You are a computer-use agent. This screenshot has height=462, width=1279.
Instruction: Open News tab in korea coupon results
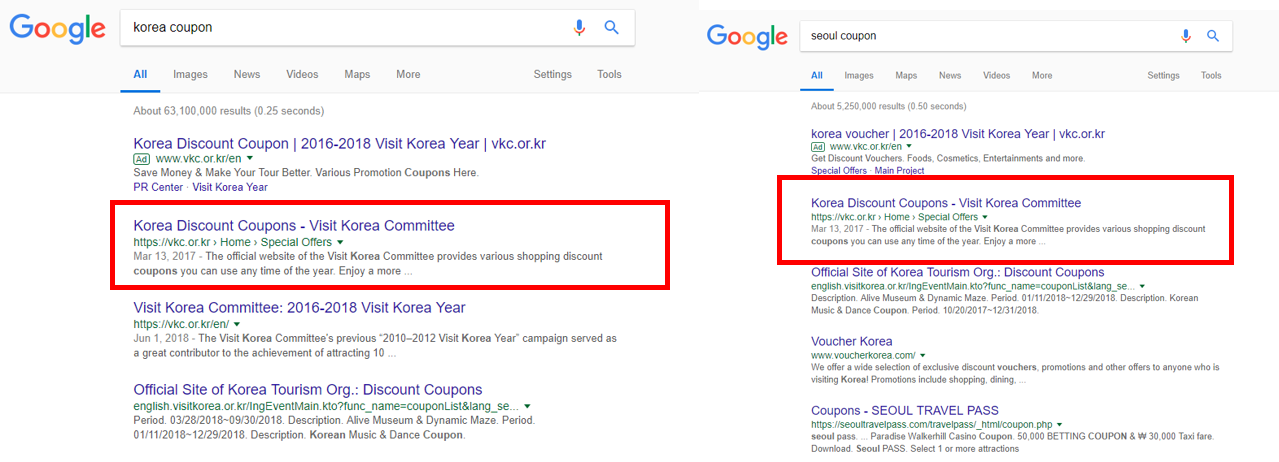[247, 74]
